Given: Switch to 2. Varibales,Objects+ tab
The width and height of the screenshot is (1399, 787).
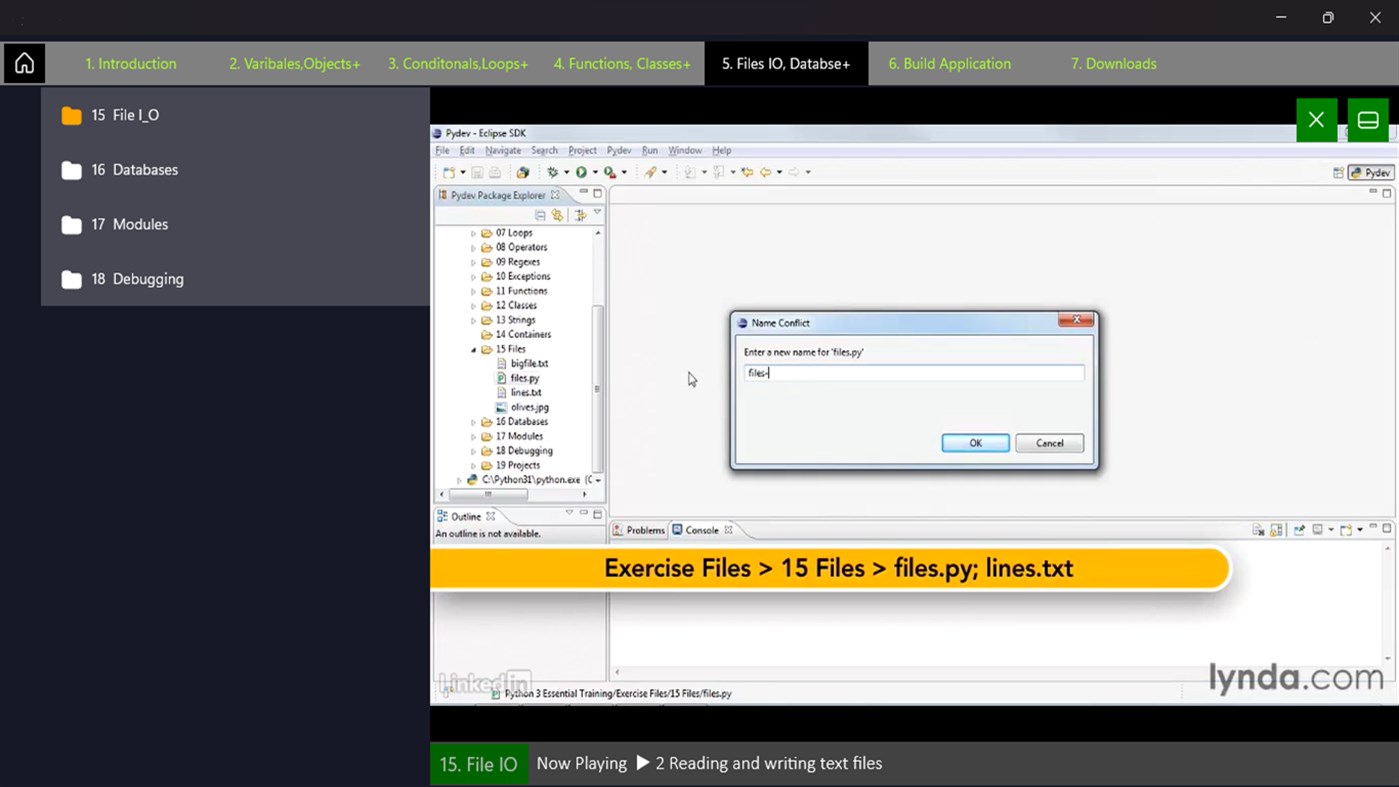Looking at the screenshot, I should (x=294, y=63).
